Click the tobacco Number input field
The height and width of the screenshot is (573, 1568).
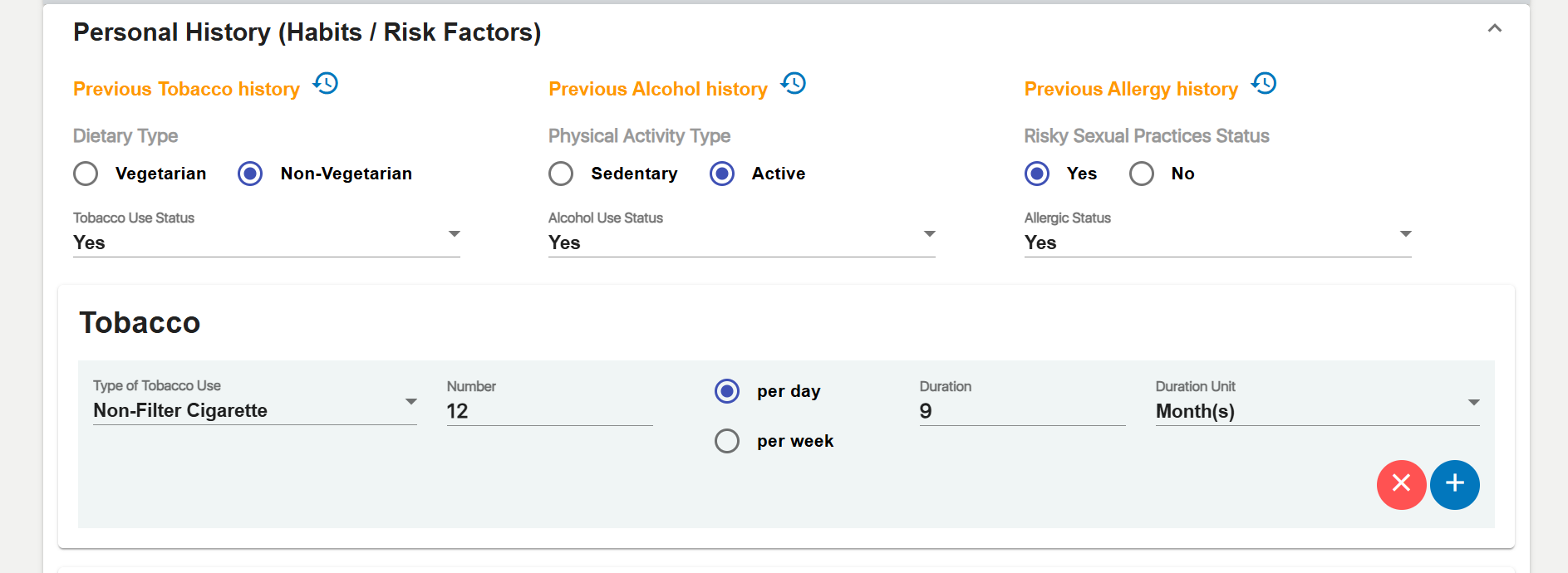tap(549, 411)
